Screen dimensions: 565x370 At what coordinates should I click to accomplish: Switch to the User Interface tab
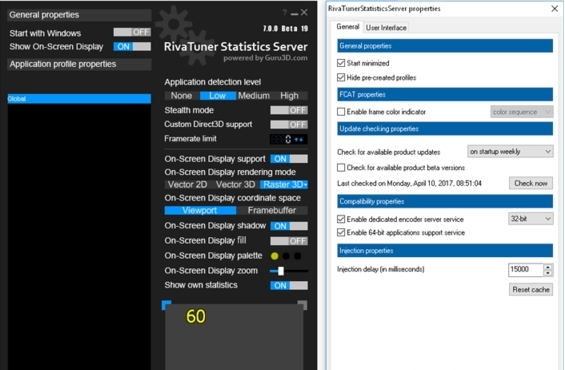tap(386, 27)
